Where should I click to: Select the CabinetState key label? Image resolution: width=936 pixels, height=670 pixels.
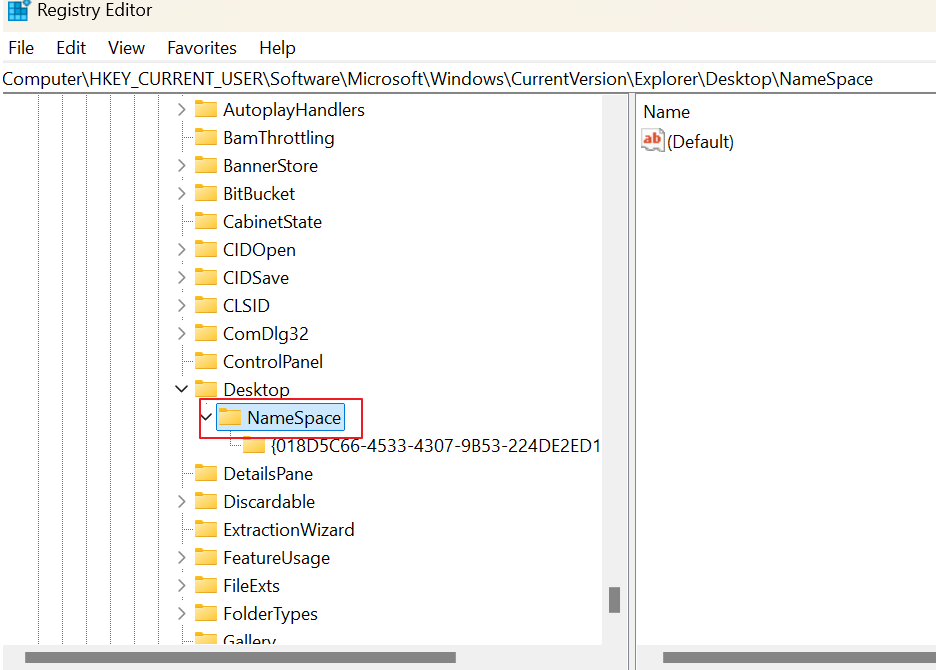click(x=272, y=222)
